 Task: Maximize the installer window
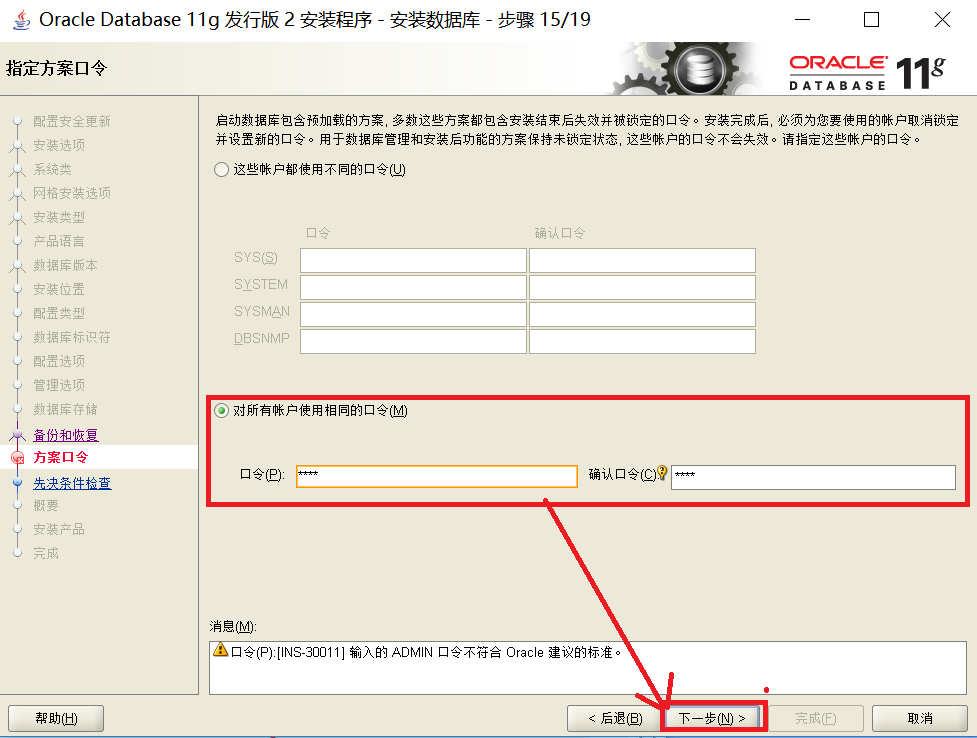point(872,20)
